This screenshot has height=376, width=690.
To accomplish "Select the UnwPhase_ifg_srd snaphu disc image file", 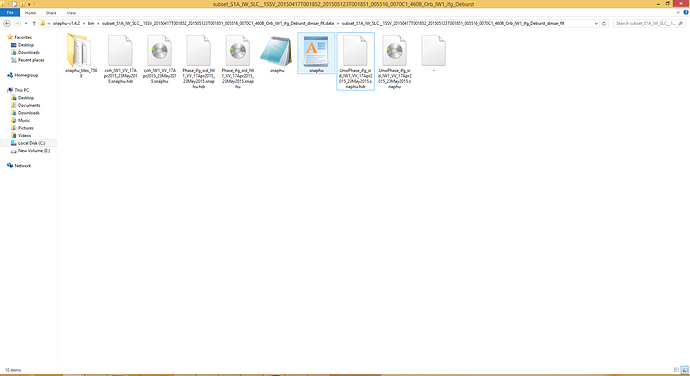I will (395, 61).
